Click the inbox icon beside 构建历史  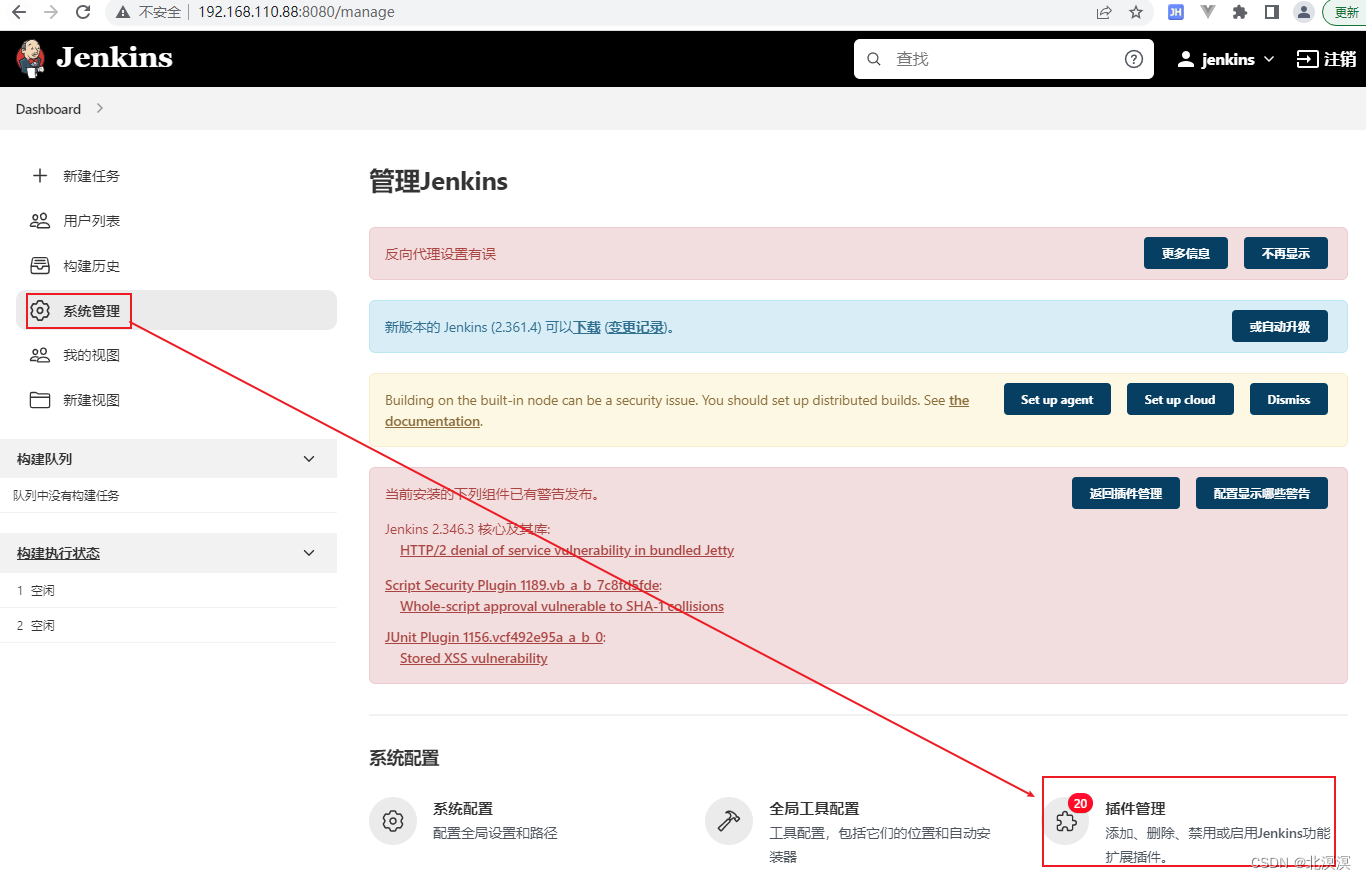click(40, 265)
